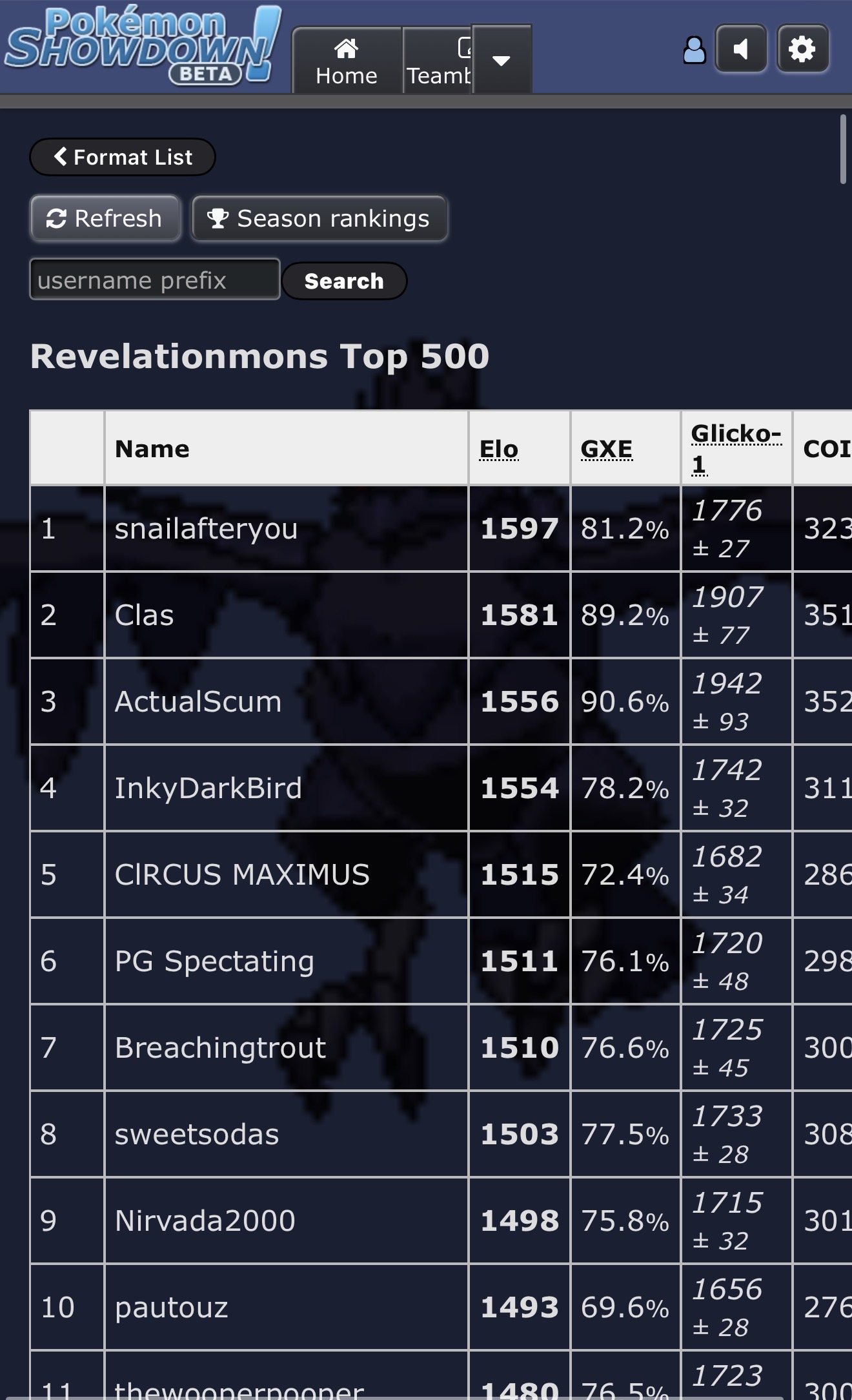Open the Home tab
Viewport: 852px width, 1400px height.
pyautogui.click(x=347, y=61)
